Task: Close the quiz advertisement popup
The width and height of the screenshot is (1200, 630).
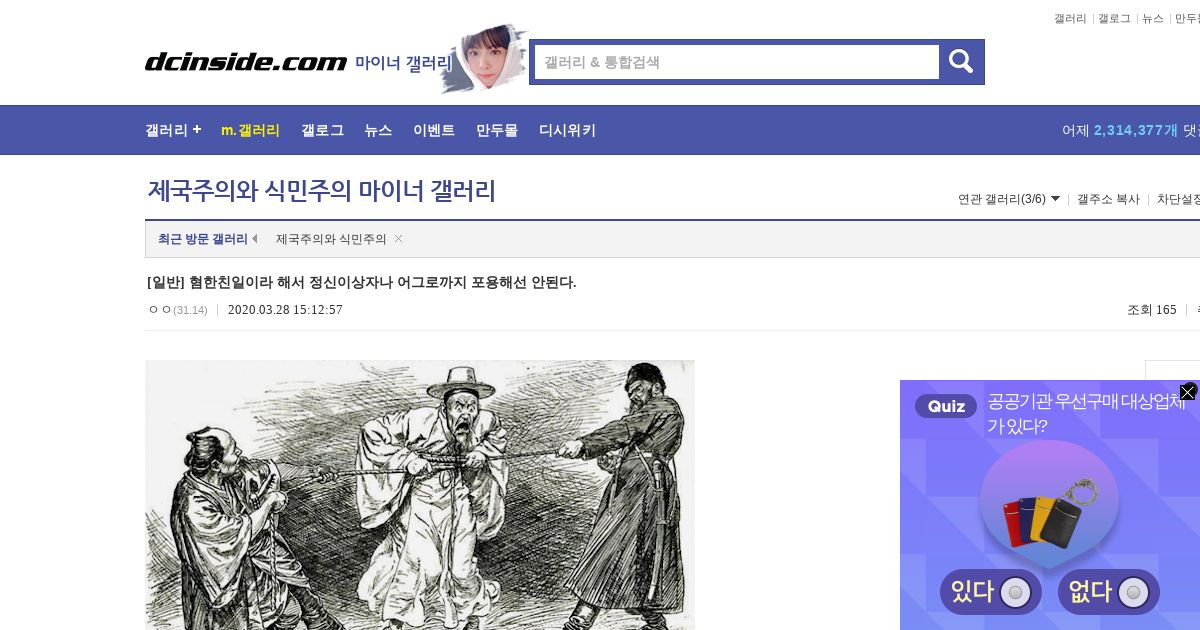Action: [1187, 392]
